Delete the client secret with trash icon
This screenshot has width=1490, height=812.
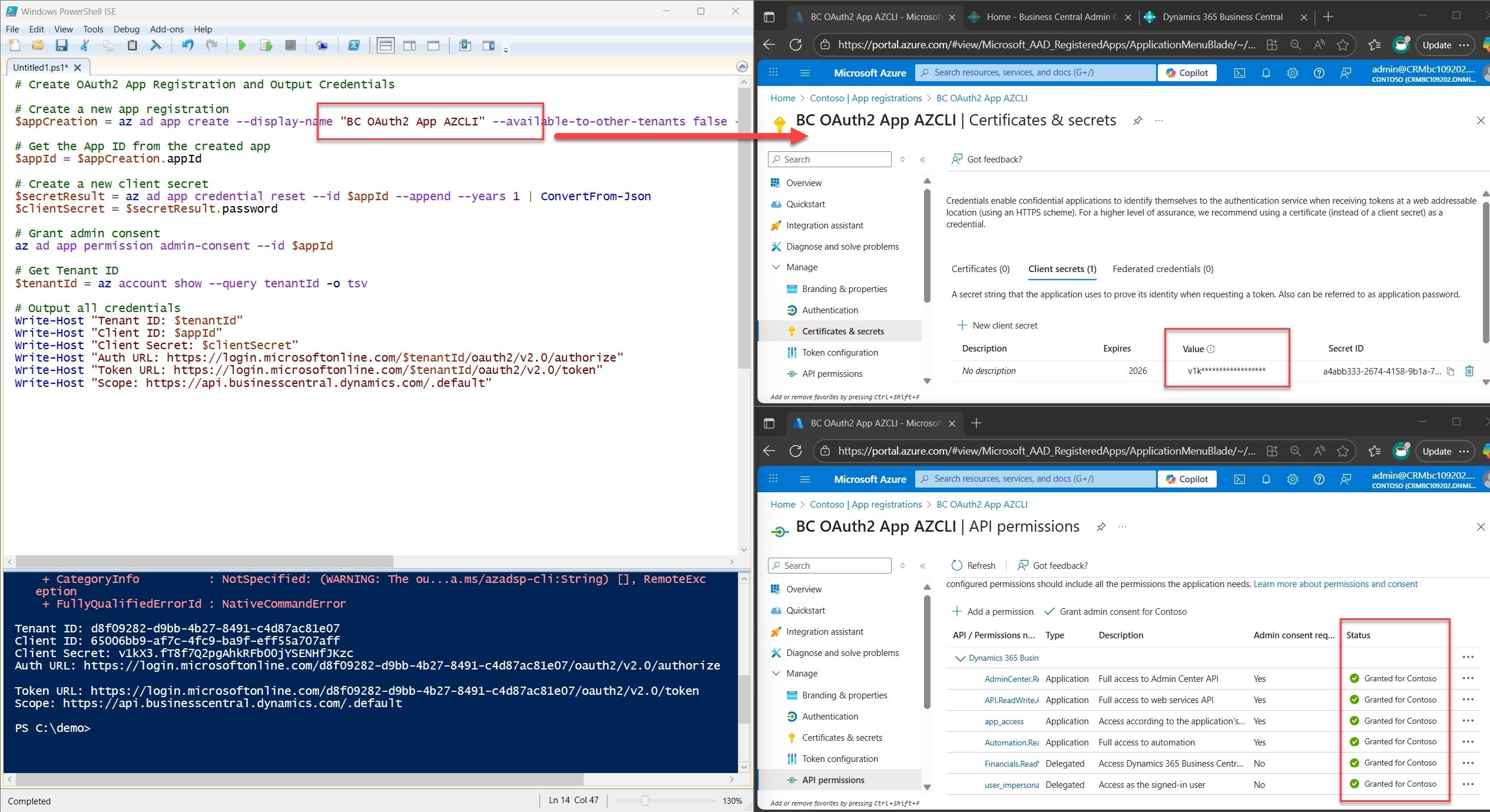(1469, 371)
